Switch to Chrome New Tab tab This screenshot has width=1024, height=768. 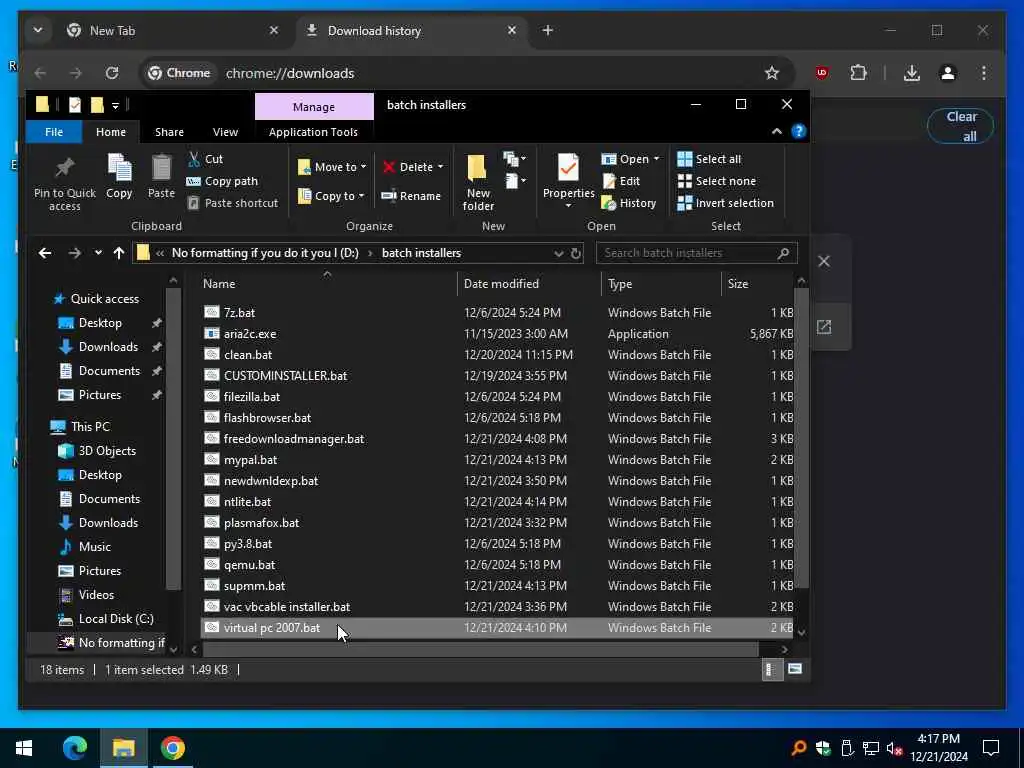click(x=173, y=31)
